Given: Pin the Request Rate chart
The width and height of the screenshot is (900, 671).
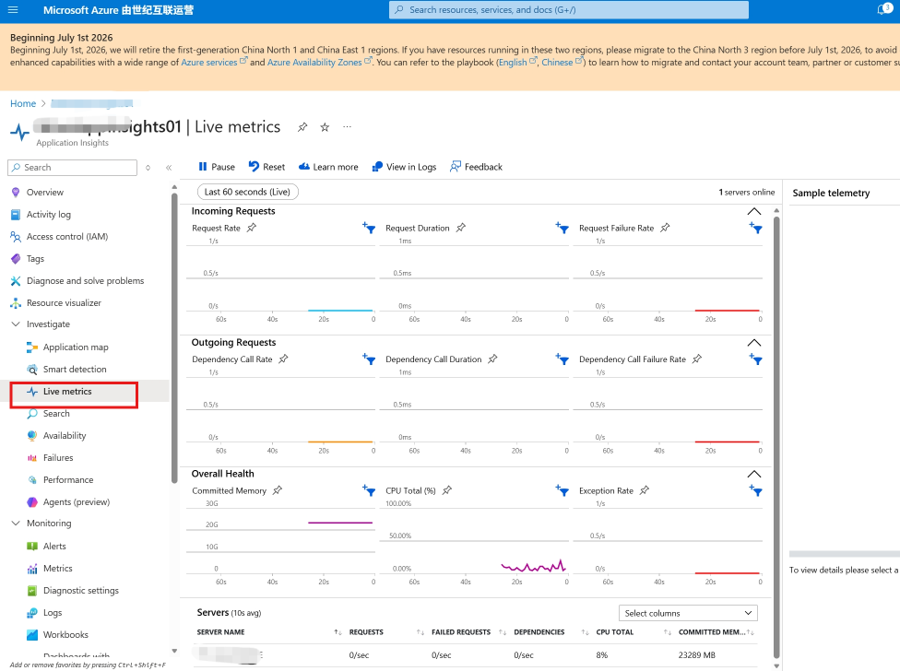Looking at the screenshot, I should point(251,228).
